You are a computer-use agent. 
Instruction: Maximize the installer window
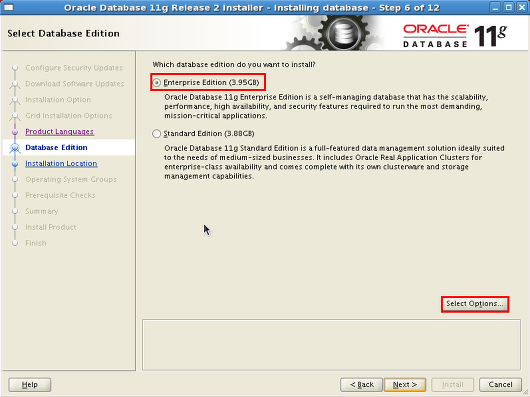click(x=508, y=7)
